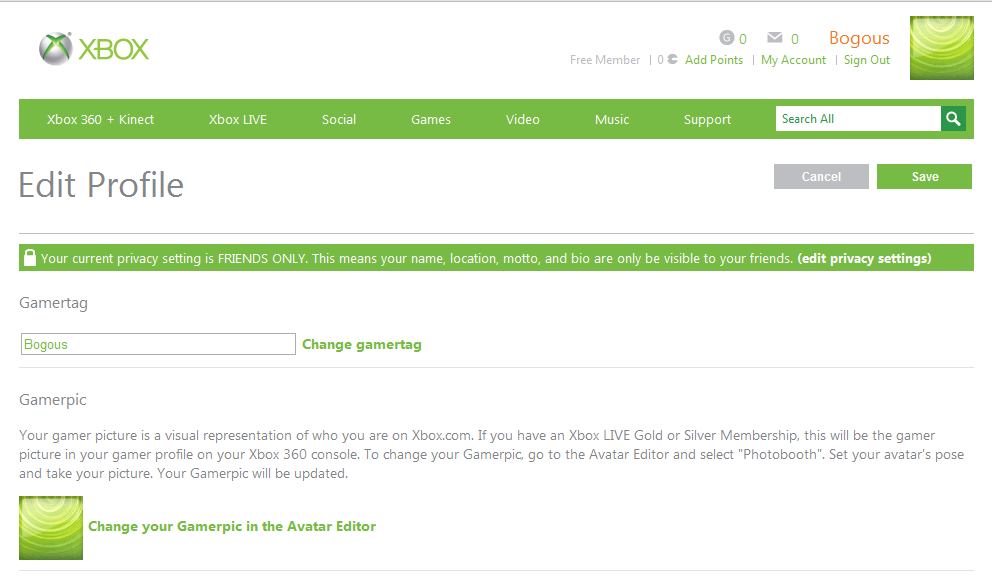The image size is (992, 585).
Task: Click the message count 0
Action: click(x=795, y=39)
